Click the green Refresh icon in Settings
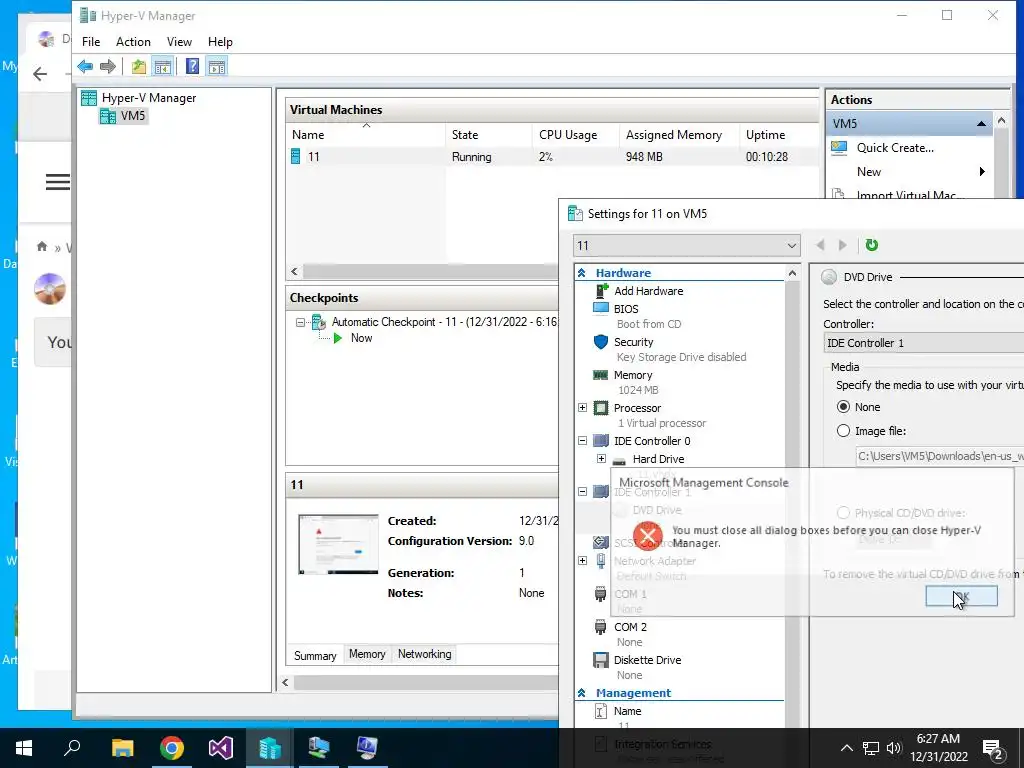 (x=872, y=245)
